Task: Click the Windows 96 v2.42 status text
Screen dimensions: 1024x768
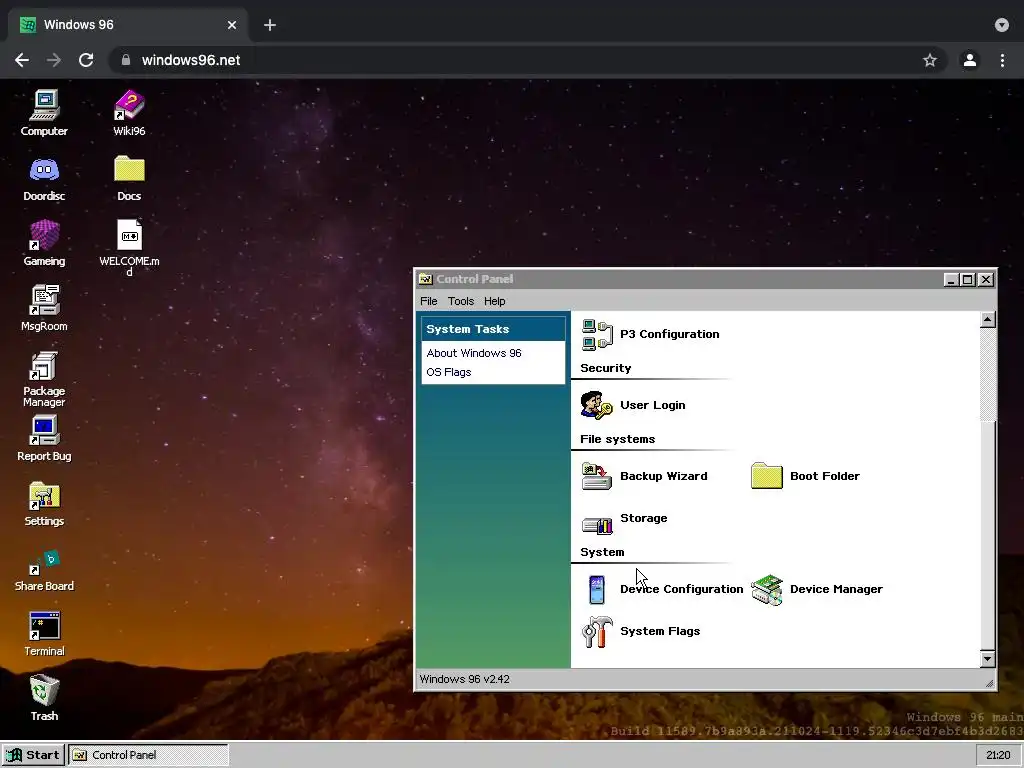Action: point(464,679)
